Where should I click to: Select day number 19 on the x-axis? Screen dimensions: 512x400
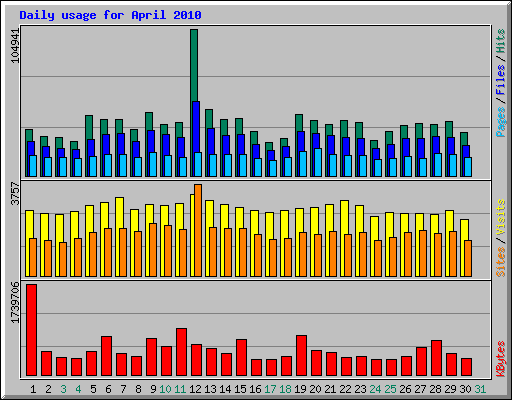click(x=300, y=389)
